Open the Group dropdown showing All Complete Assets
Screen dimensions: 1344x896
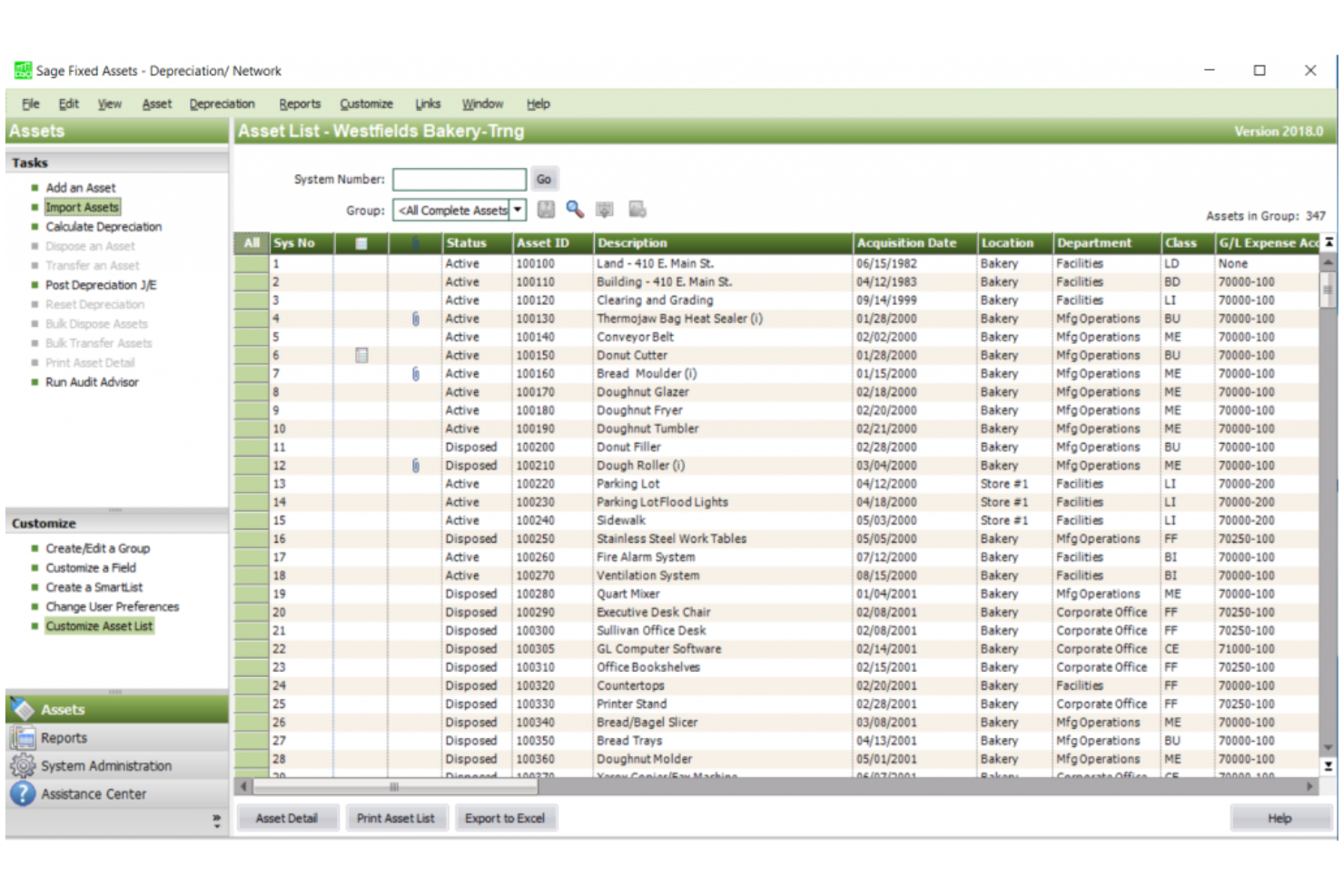pyautogui.click(x=517, y=210)
